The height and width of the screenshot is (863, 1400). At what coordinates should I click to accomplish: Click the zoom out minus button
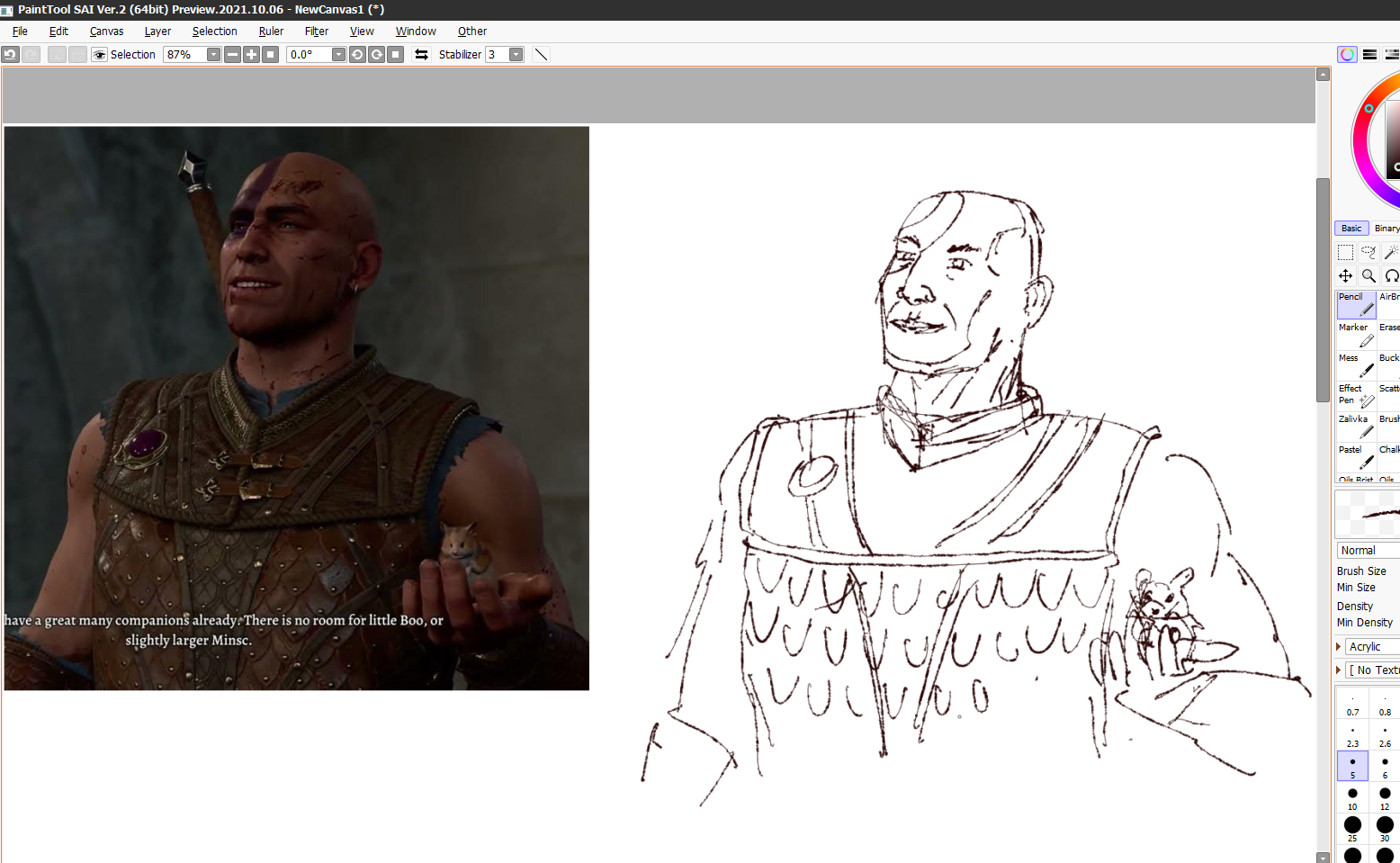tap(232, 55)
